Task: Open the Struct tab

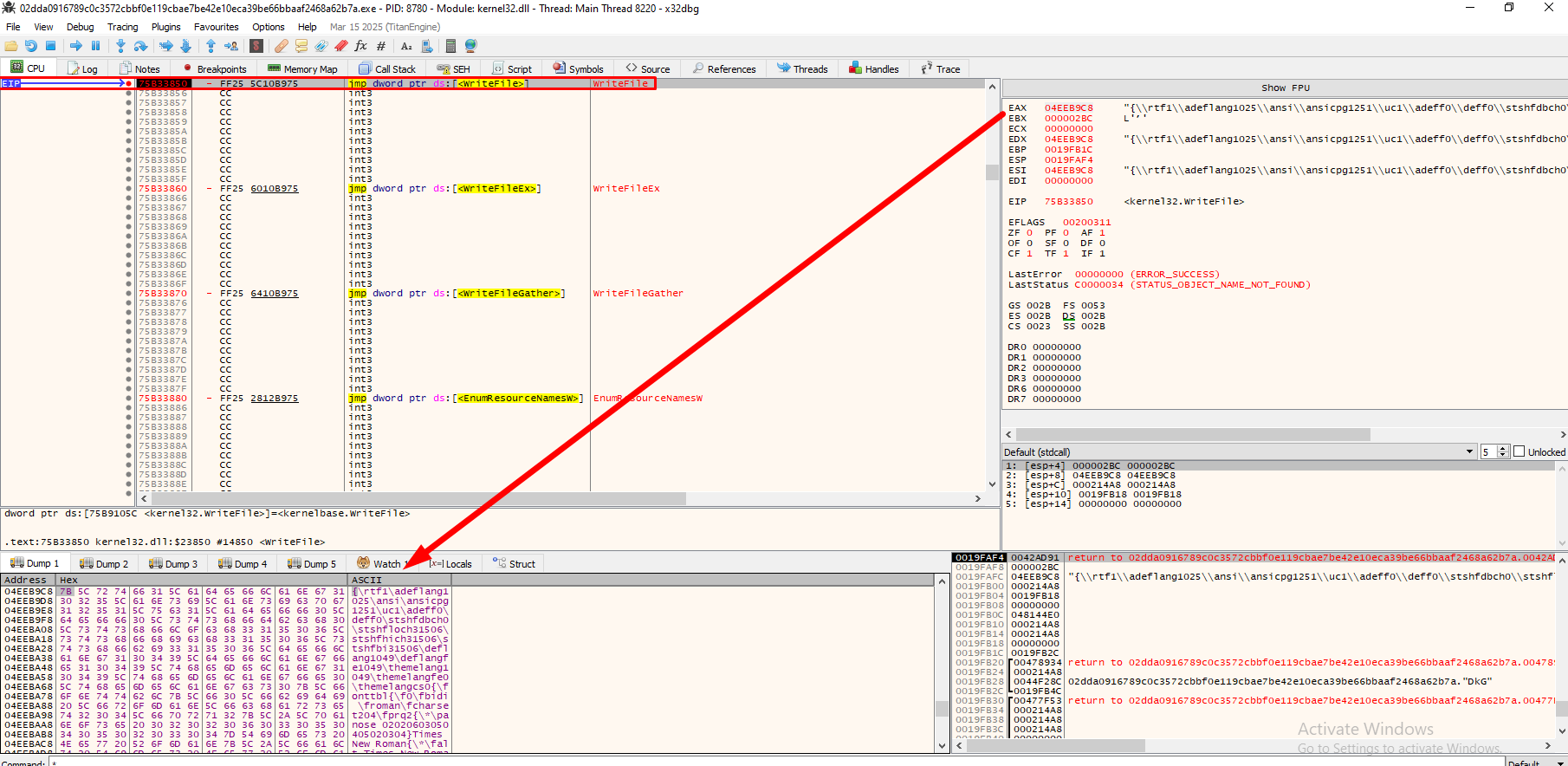Action: pyautogui.click(x=514, y=563)
